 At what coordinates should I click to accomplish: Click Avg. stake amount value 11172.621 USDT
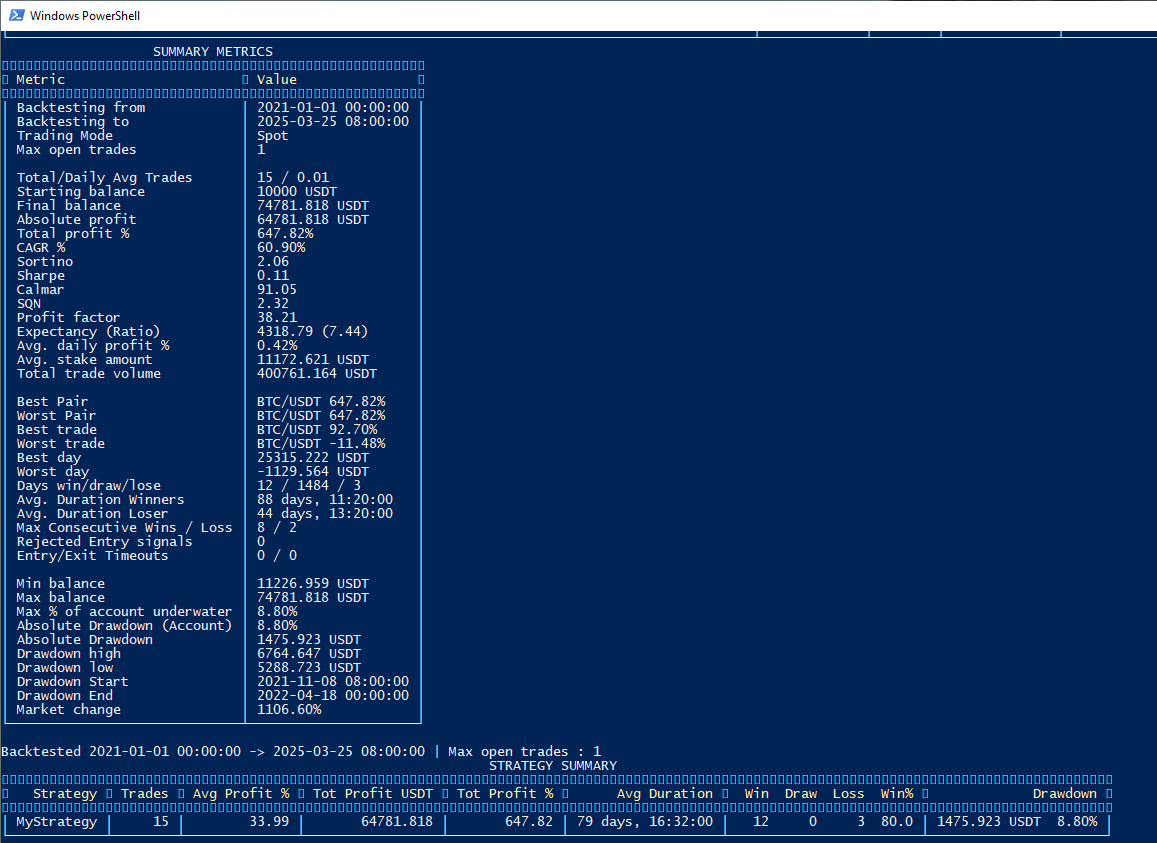click(313, 360)
